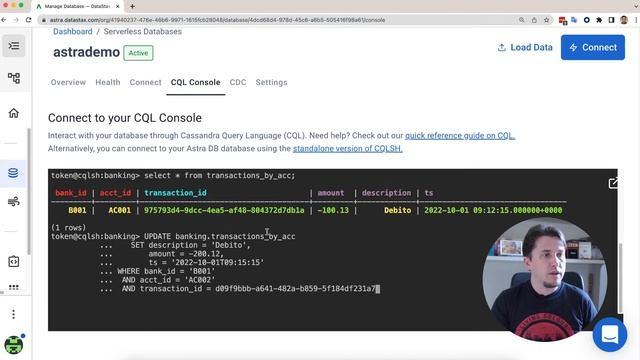The height and width of the screenshot is (360, 640).
Task: Switch to the Overview tab
Action: (x=68, y=82)
